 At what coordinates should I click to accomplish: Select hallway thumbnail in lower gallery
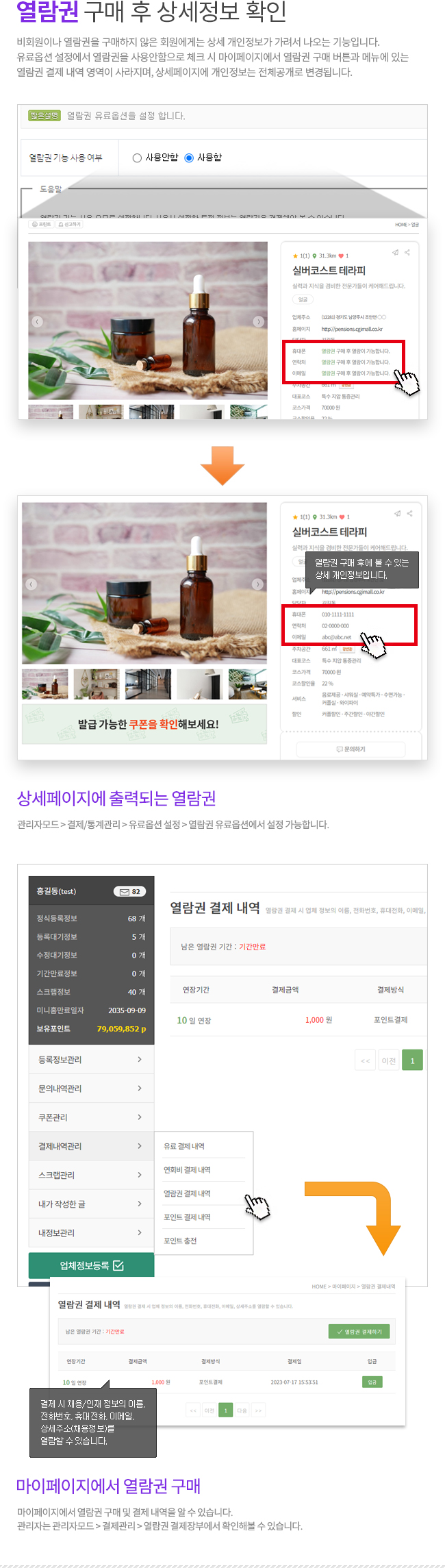pos(148,684)
